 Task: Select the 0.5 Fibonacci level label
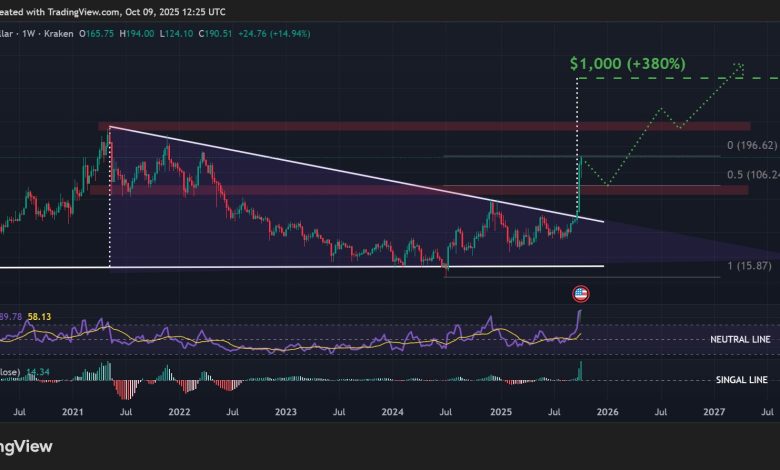tap(750, 175)
